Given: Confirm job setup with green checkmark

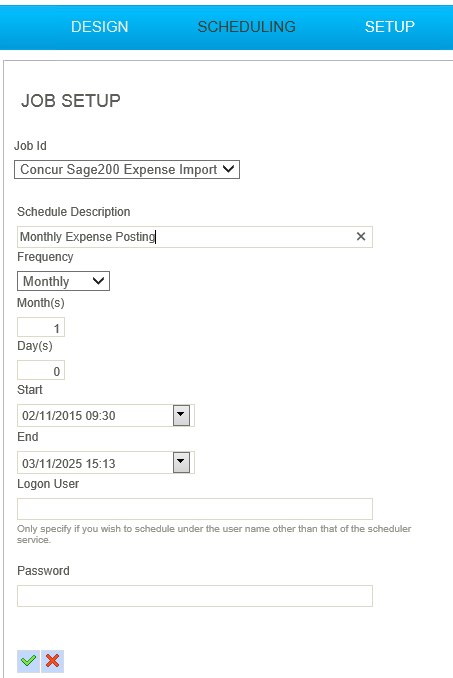Looking at the screenshot, I should 29,661.
